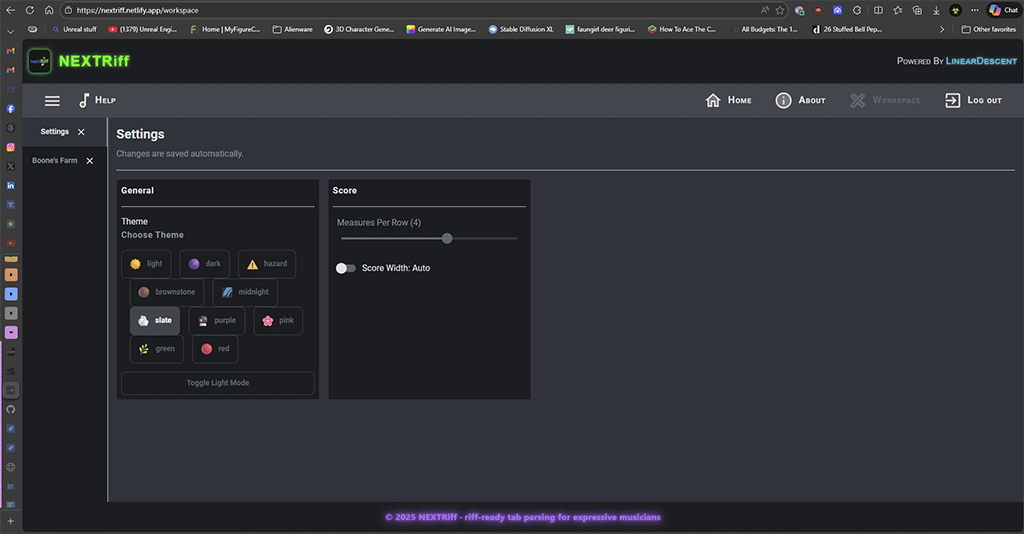Screen dimensions: 1024x534
Task: Click the Help music note icon
Action: 85,100
